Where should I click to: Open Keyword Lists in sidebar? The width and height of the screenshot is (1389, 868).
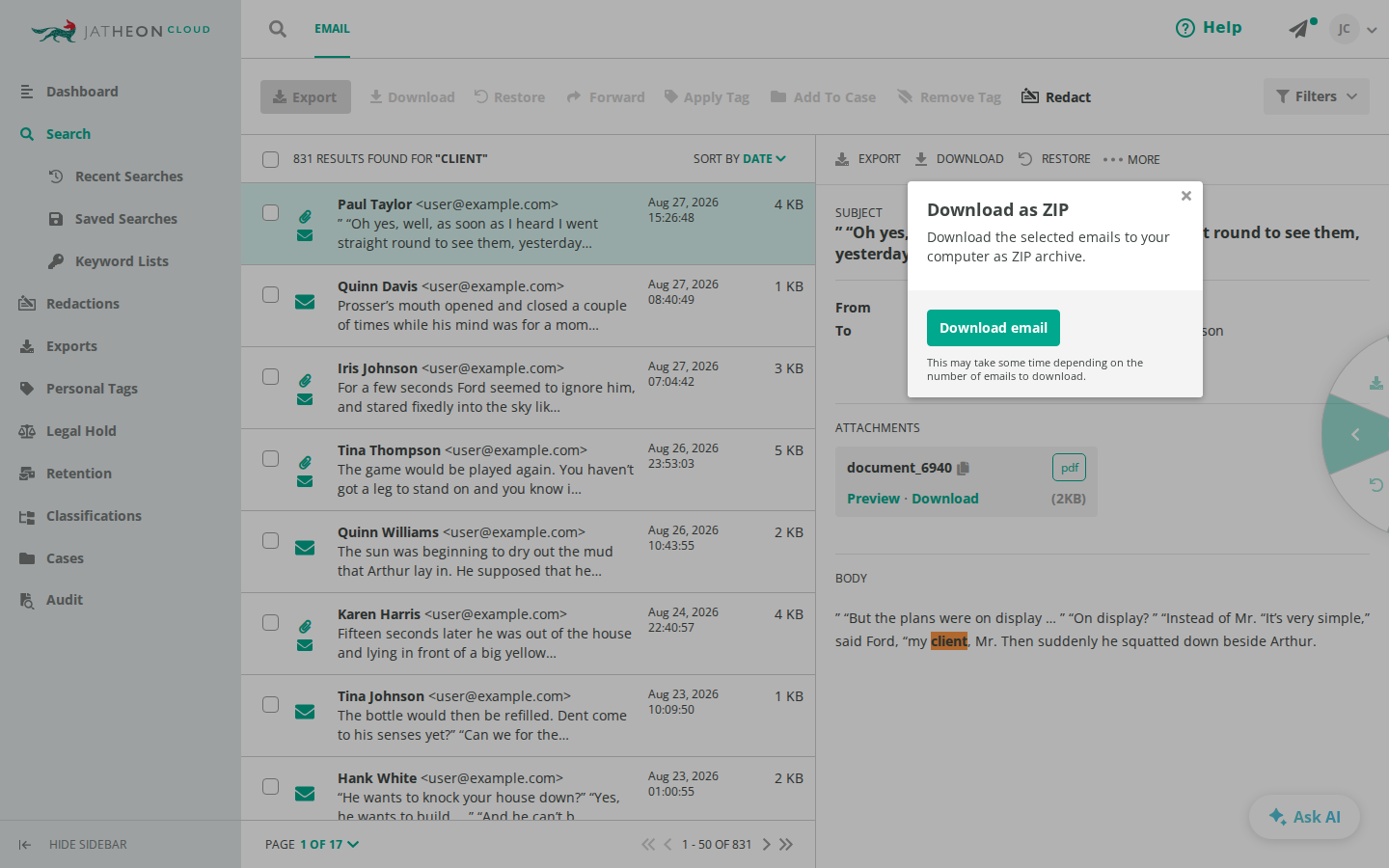[x=122, y=261]
